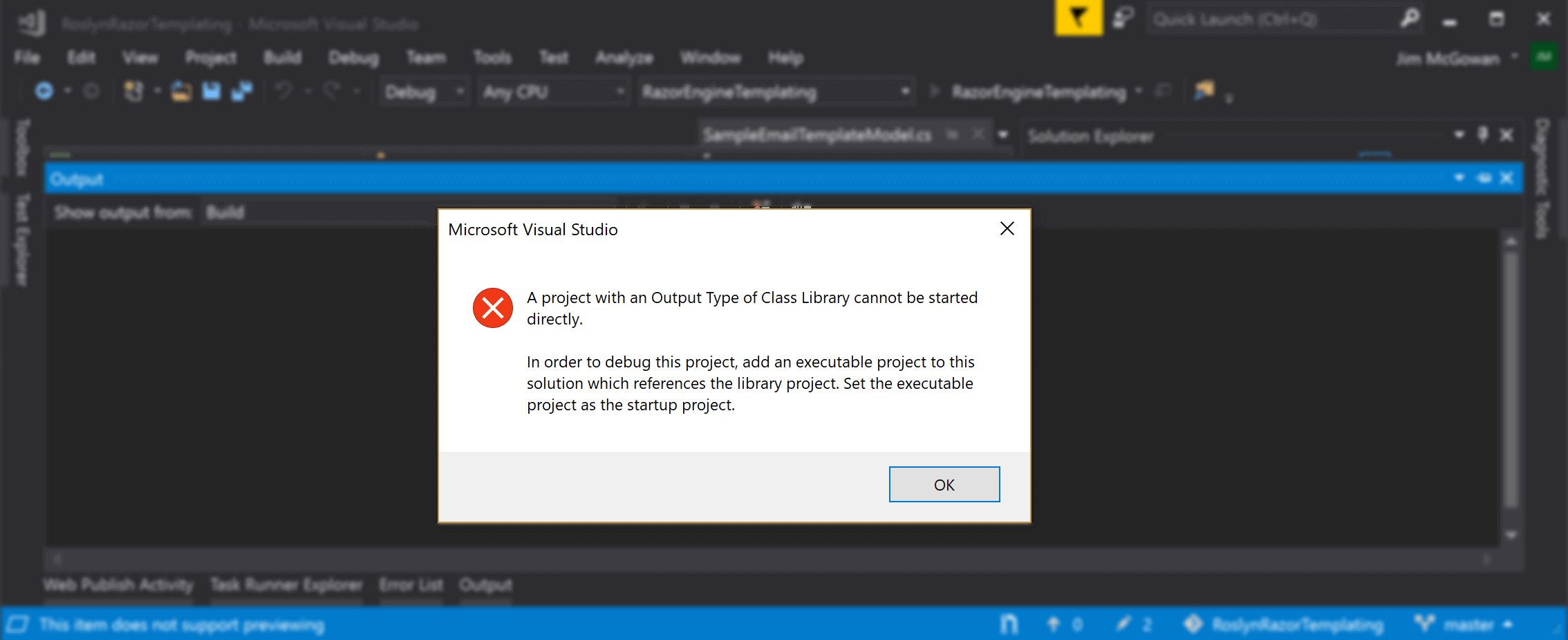Open the File menu
Viewport: 1568px width, 640px height.
point(27,57)
